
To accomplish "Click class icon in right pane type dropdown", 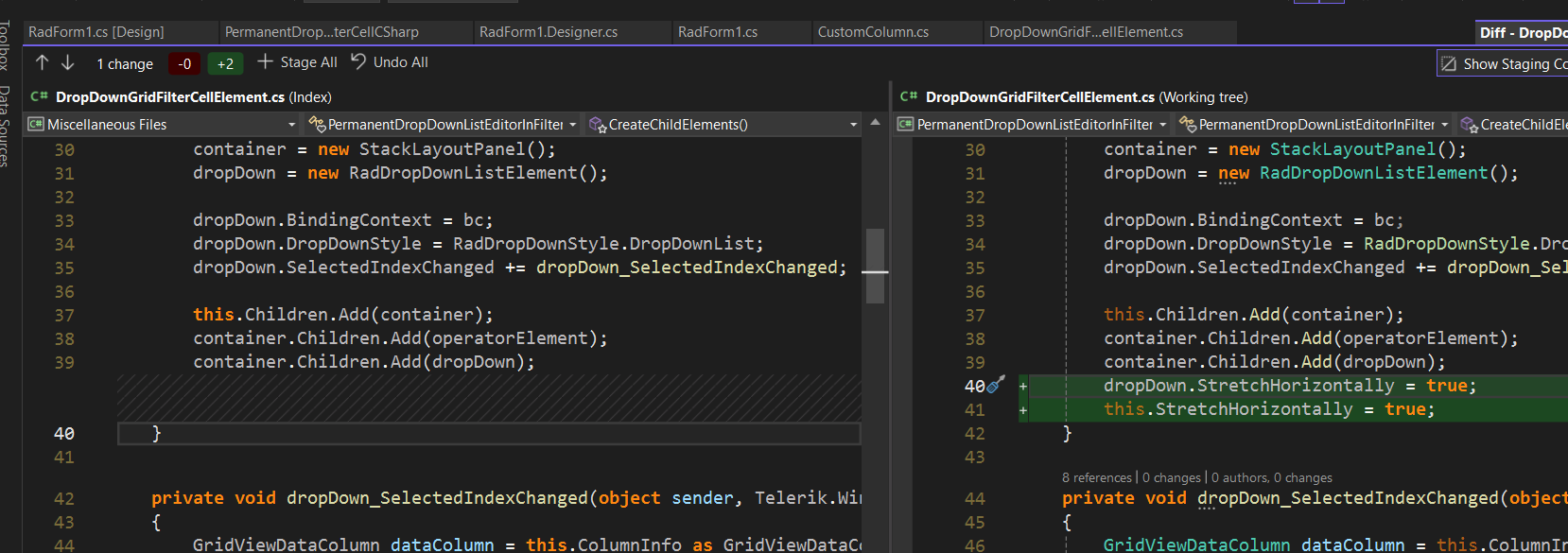I will click(1188, 125).
